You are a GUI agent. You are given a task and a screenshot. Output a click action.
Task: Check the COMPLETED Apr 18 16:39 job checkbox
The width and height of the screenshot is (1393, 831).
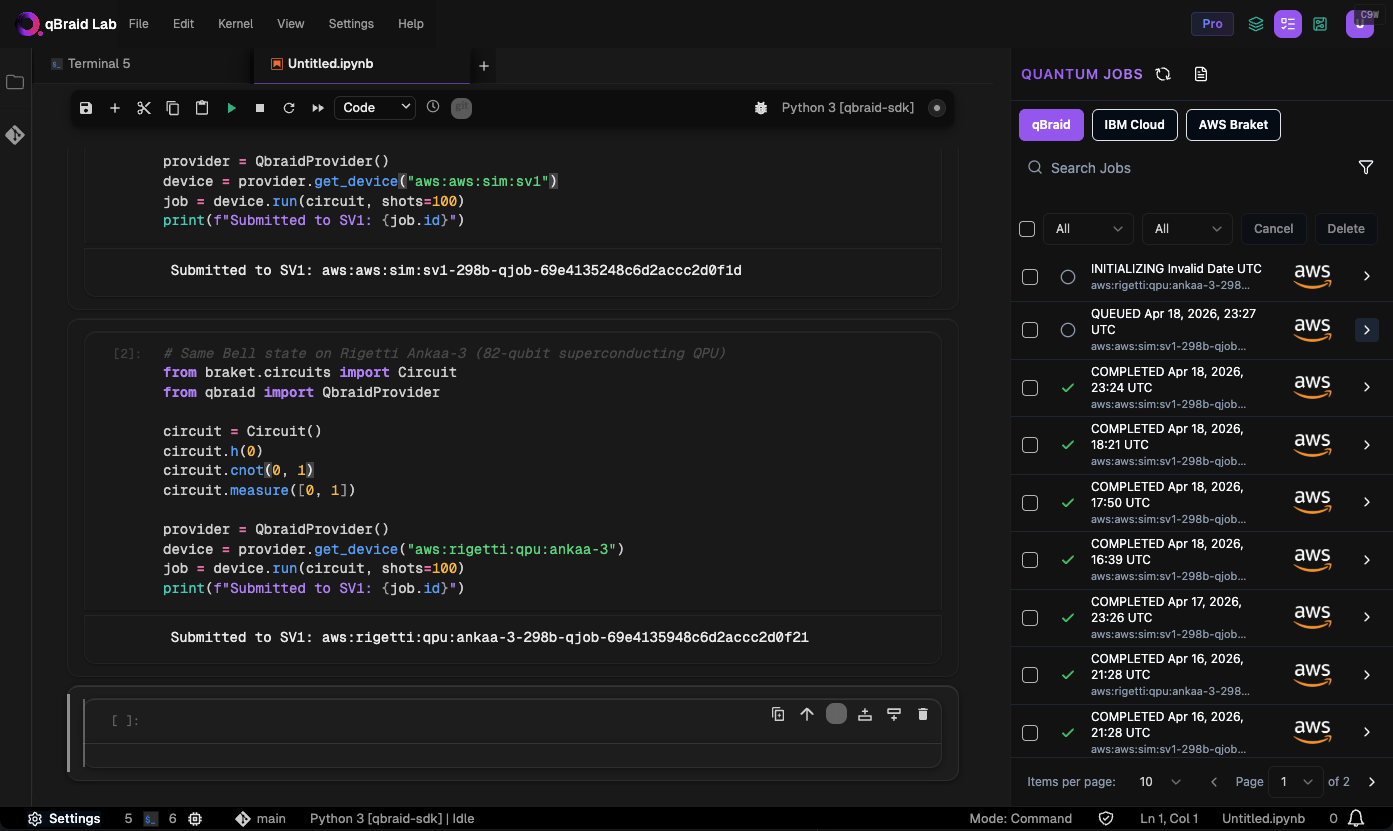(x=1030, y=560)
